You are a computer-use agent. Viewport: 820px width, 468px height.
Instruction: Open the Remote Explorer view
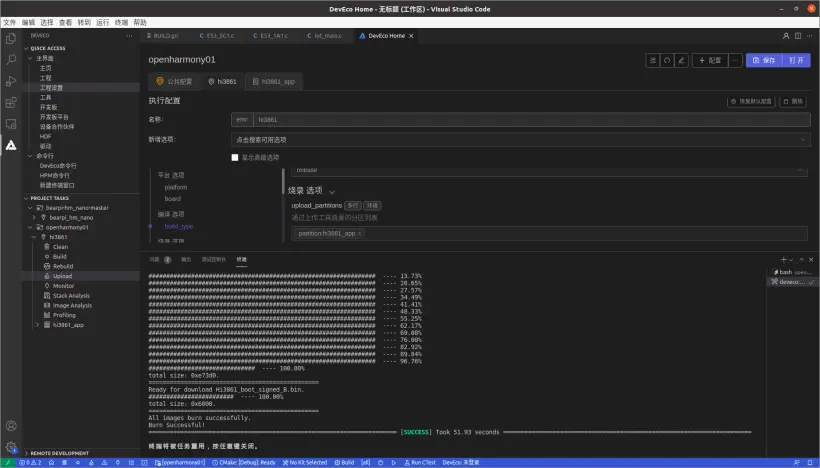pos(10,124)
